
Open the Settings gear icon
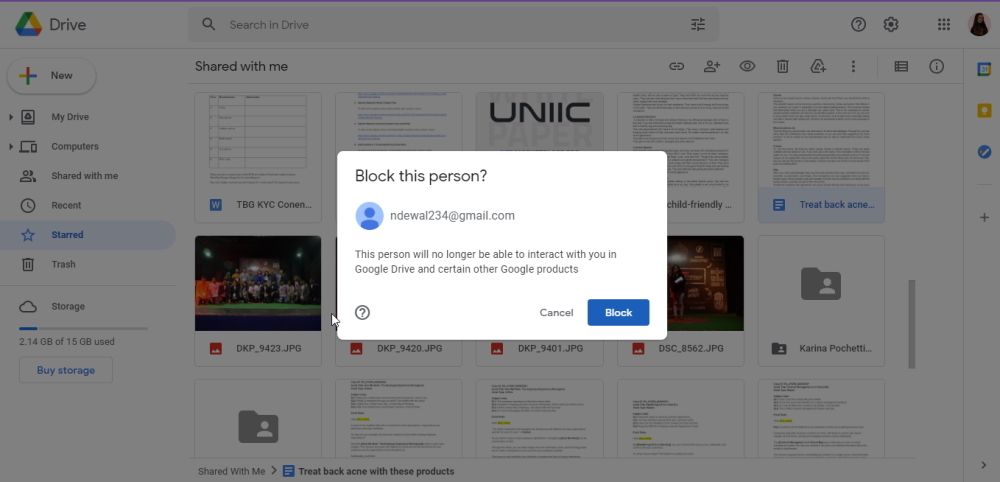(x=891, y=24)
